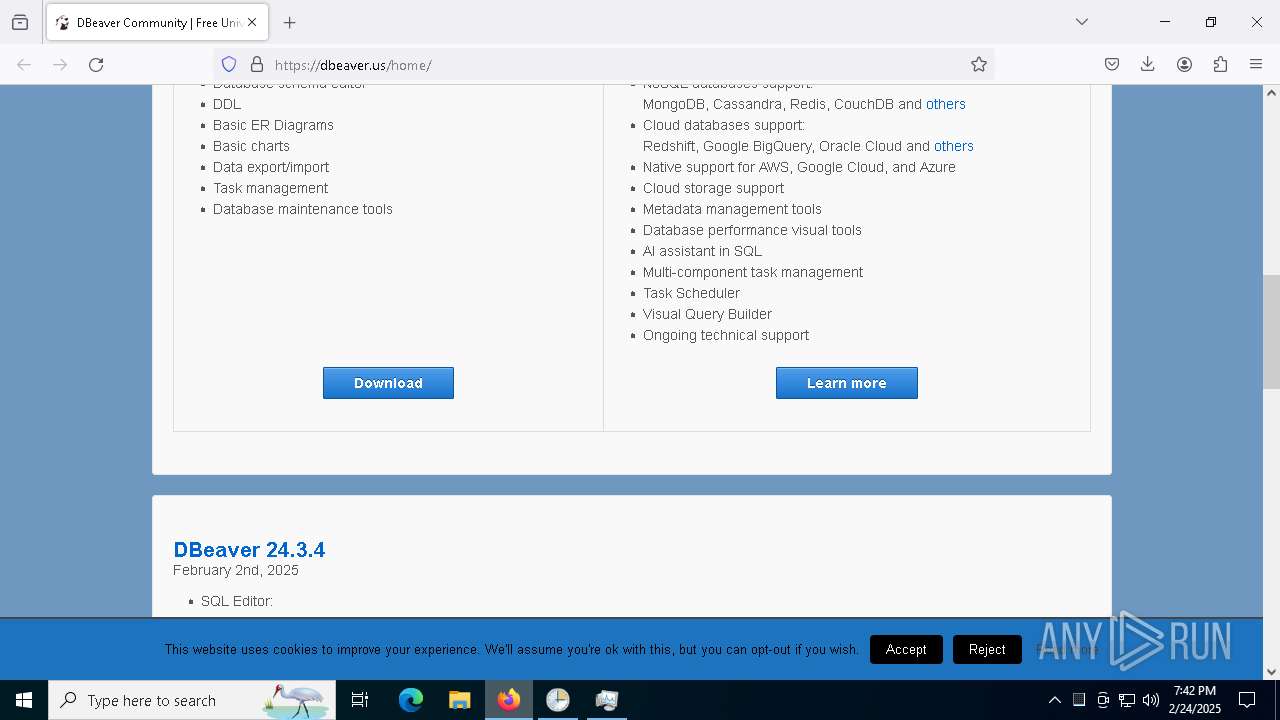1280x720 pixels.
Task: Select 'AI assistant in SQL' text
Action: pos(702,251)
